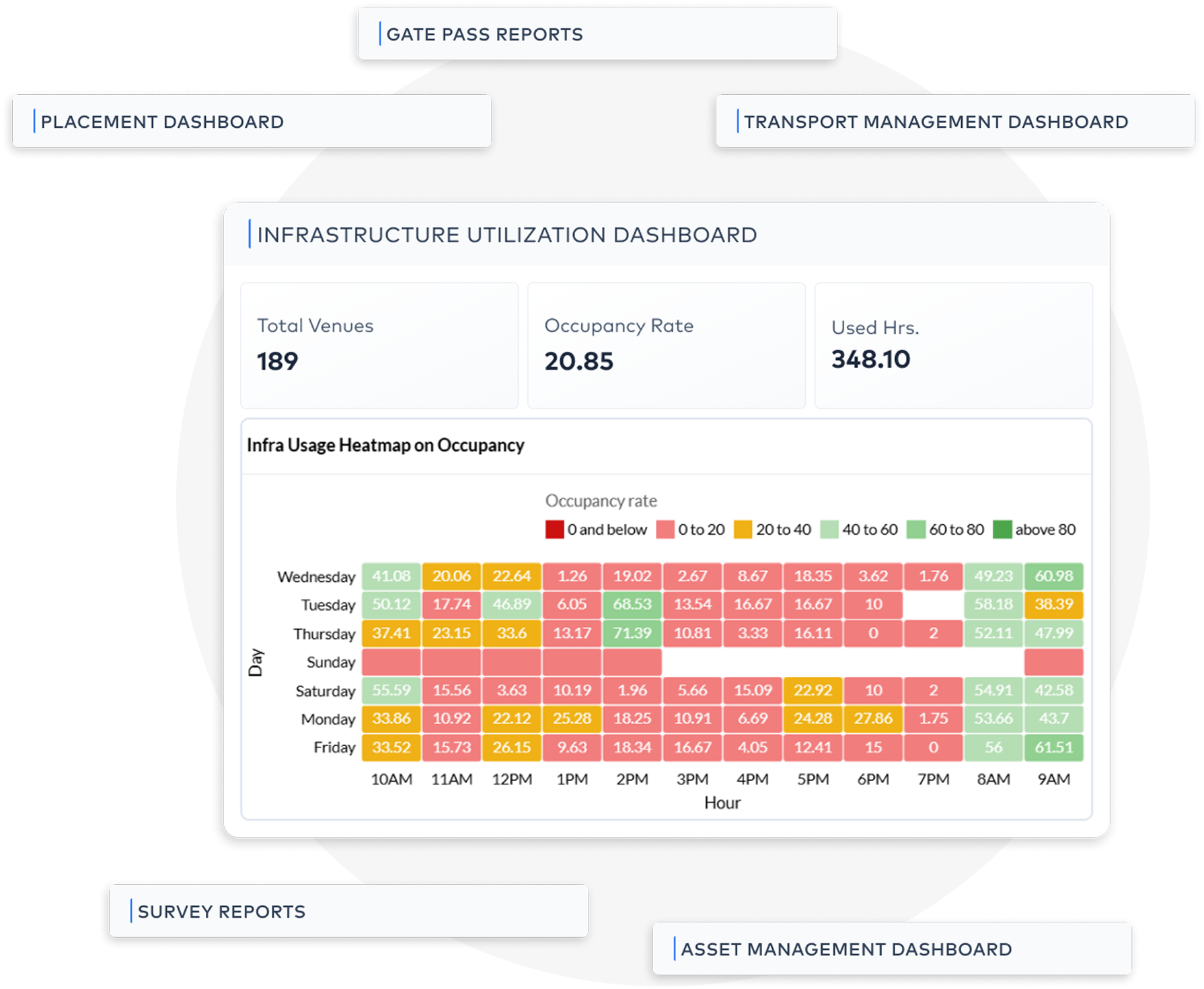Toggle the '40 to 60' legend swatch
Screen dimensions: 1204x989
tap(829, 529)
